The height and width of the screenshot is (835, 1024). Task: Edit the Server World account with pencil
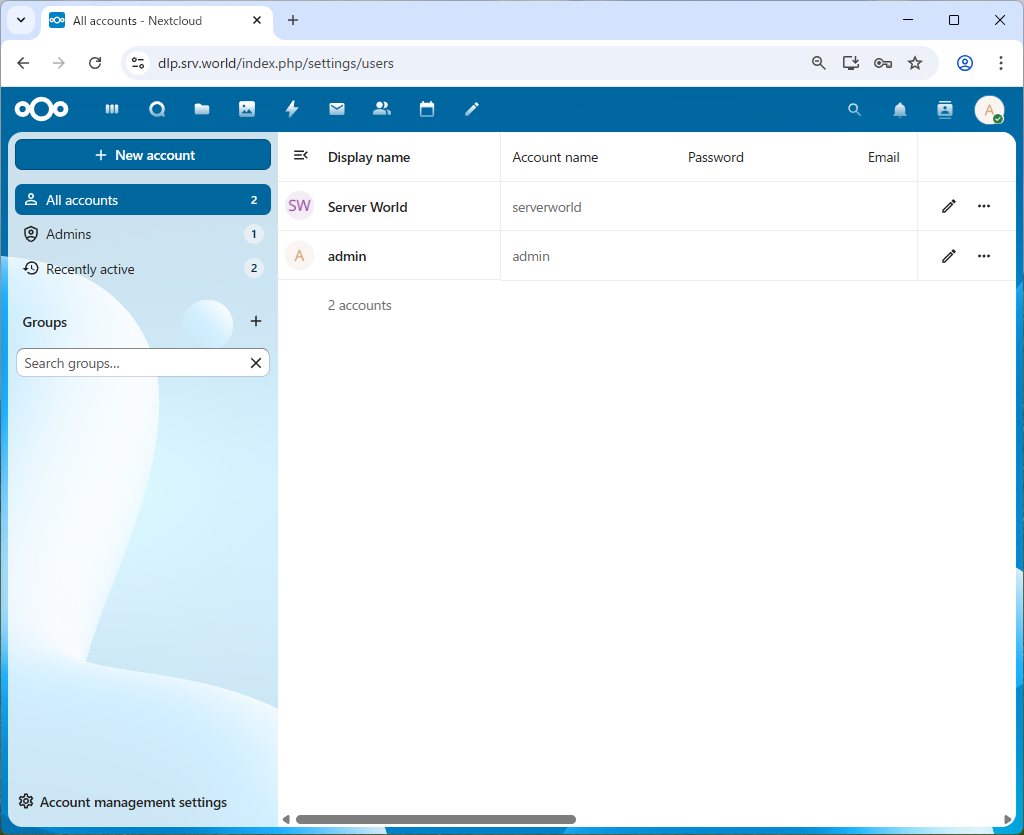tap(949, 206)
